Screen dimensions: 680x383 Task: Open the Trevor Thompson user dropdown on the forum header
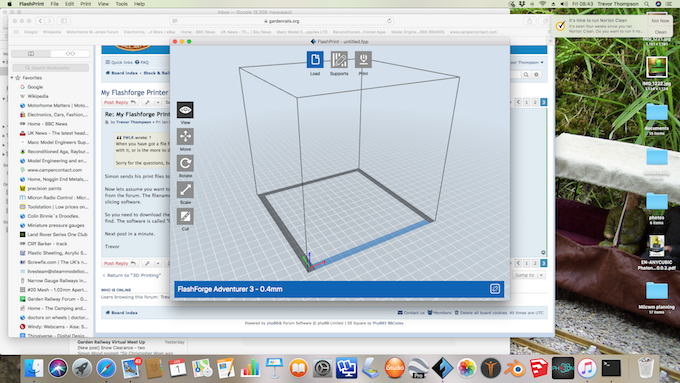(527, 62)
